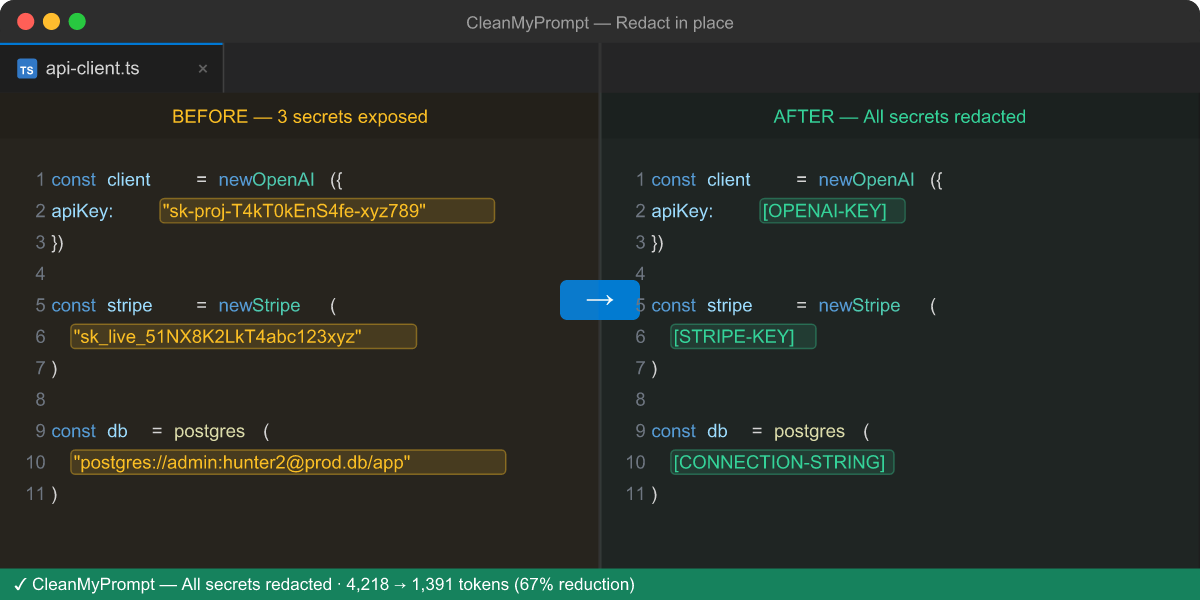Click the yellow minimize window button

(51, 21)
